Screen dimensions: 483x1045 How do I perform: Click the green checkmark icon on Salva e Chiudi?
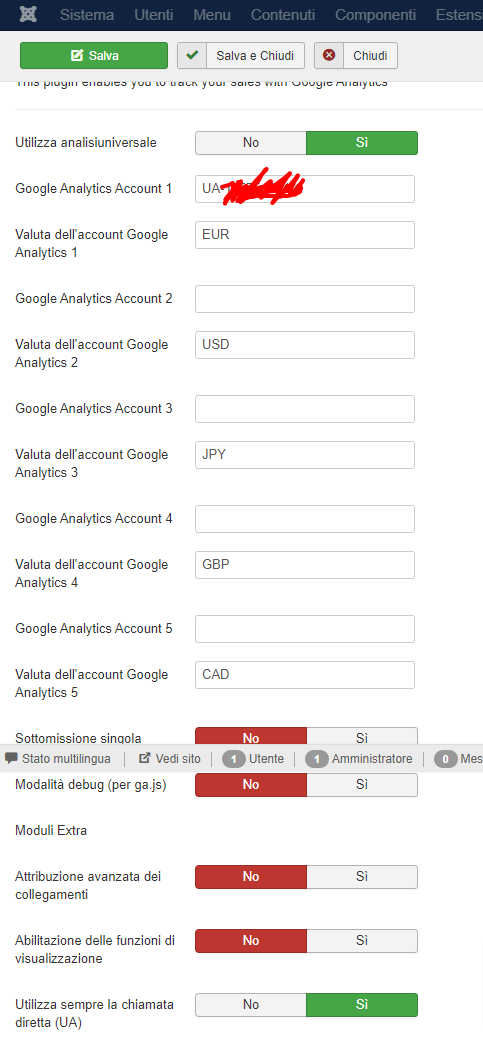193,55
